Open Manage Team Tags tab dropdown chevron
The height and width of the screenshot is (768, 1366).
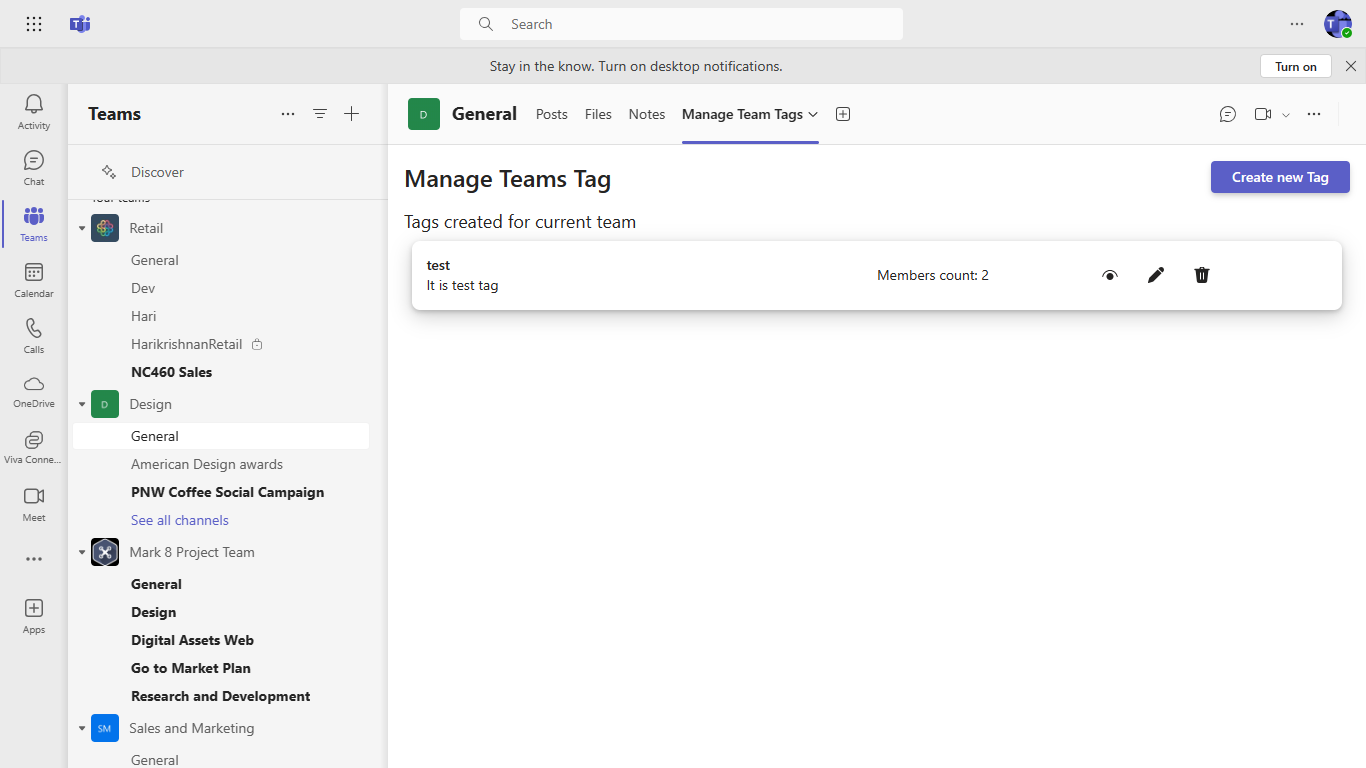(x=813, y=114)
